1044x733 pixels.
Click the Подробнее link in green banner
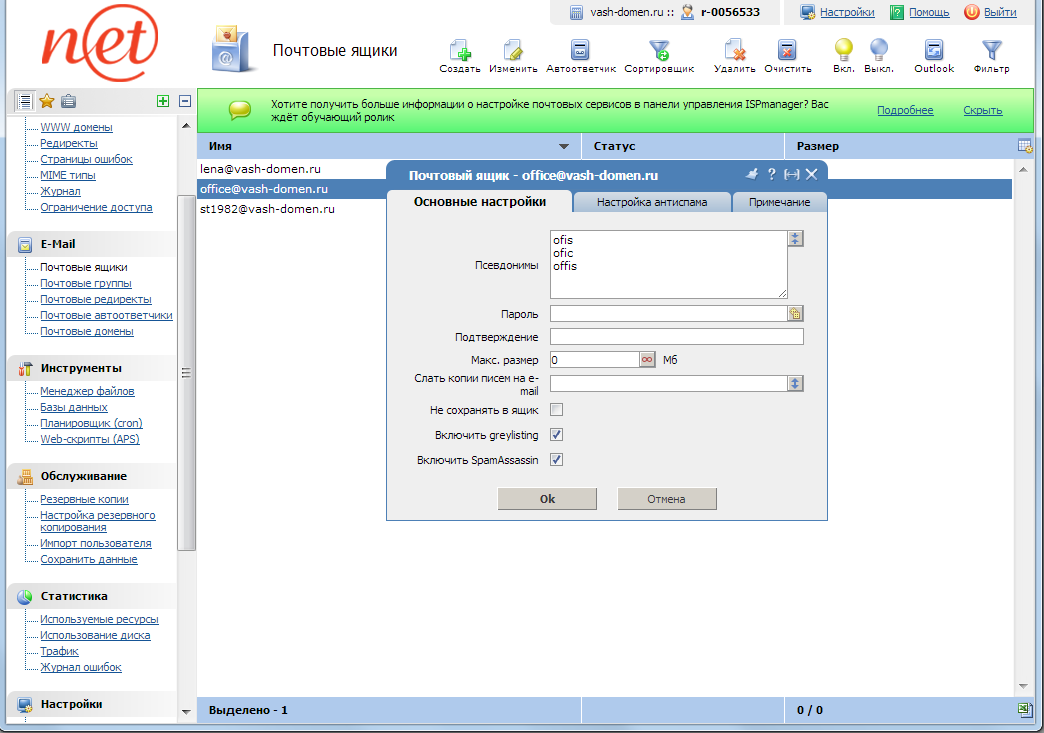(x=905, y=110)
